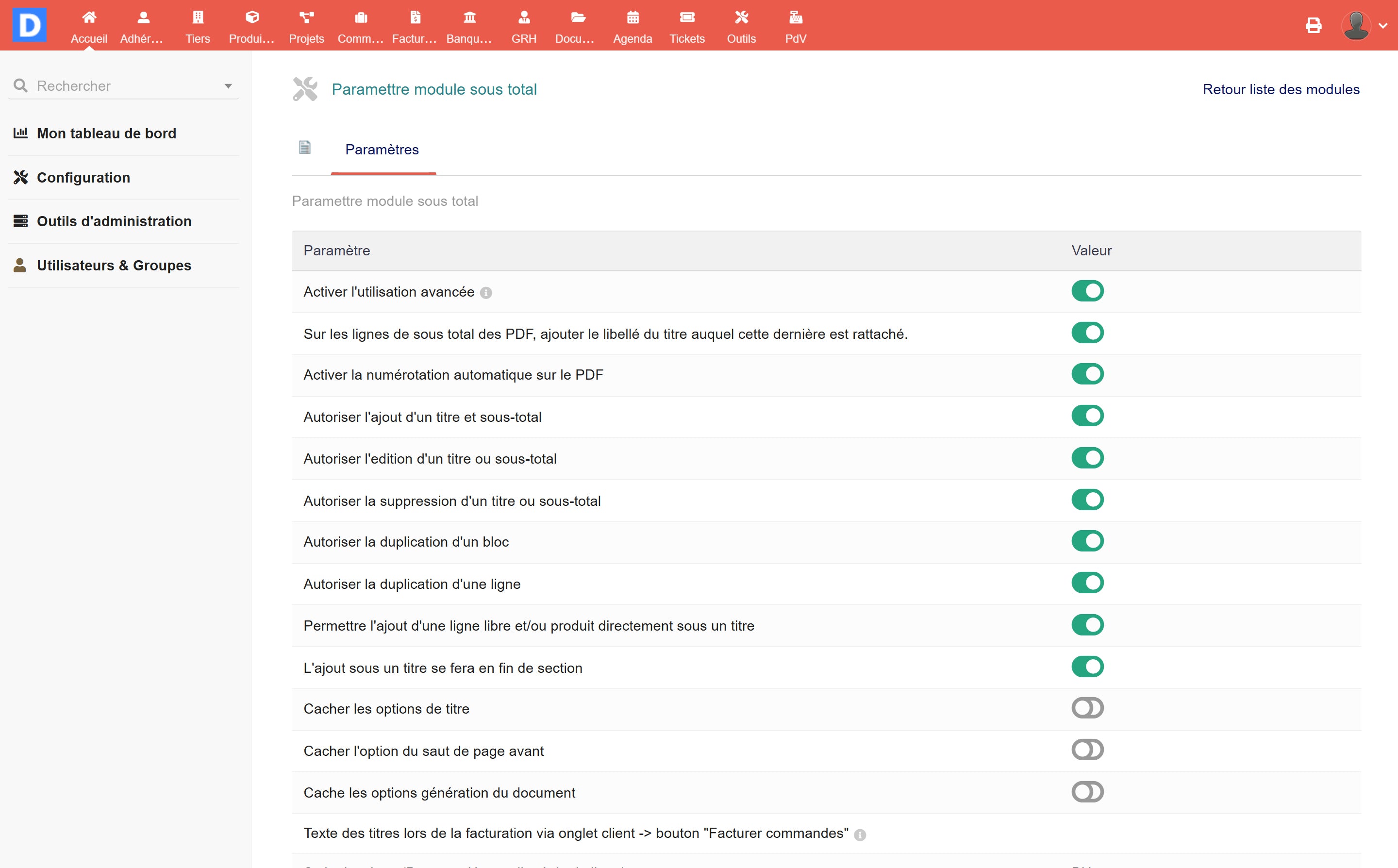Select the Paramètres tab
This screenshot has height=868, width=1398.
click(382, 150)
